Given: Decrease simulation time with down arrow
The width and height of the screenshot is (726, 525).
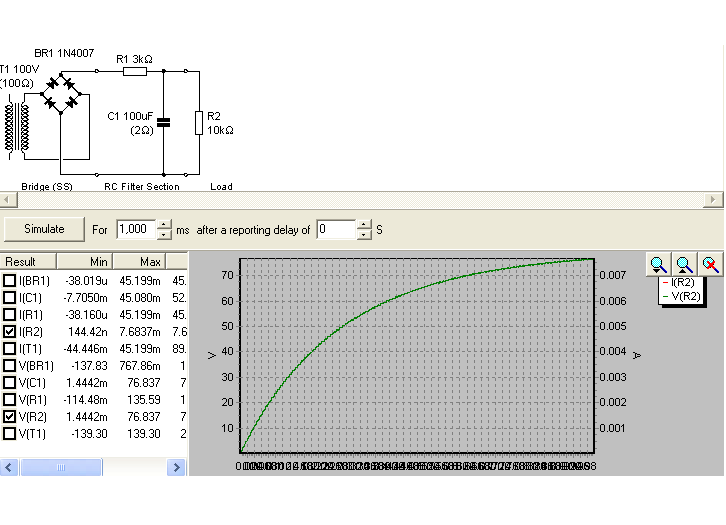Looking at the screenshot, I should point(164,235).
